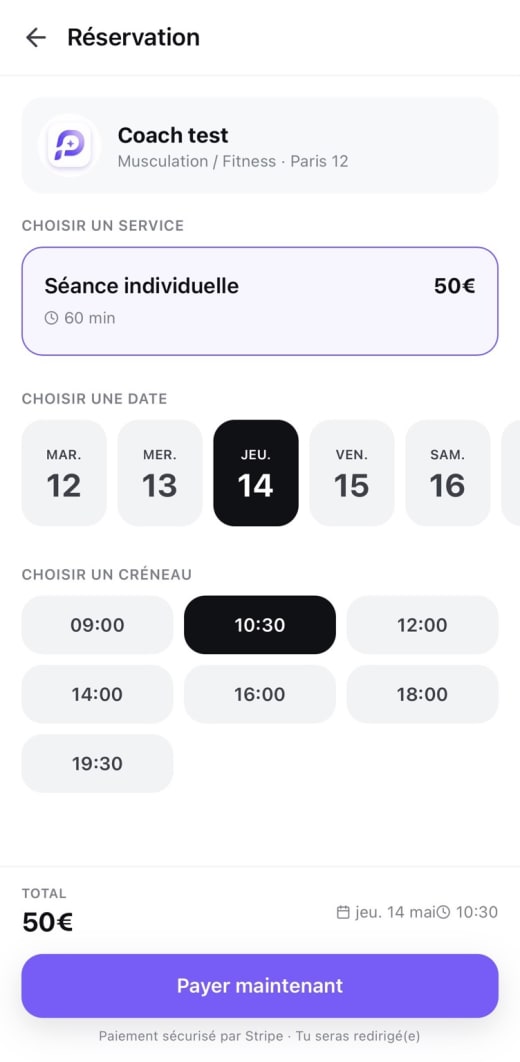Click the clock icon beside 60 min
The width and height of the screenshot is (520, 1062).
pos(51,318)
